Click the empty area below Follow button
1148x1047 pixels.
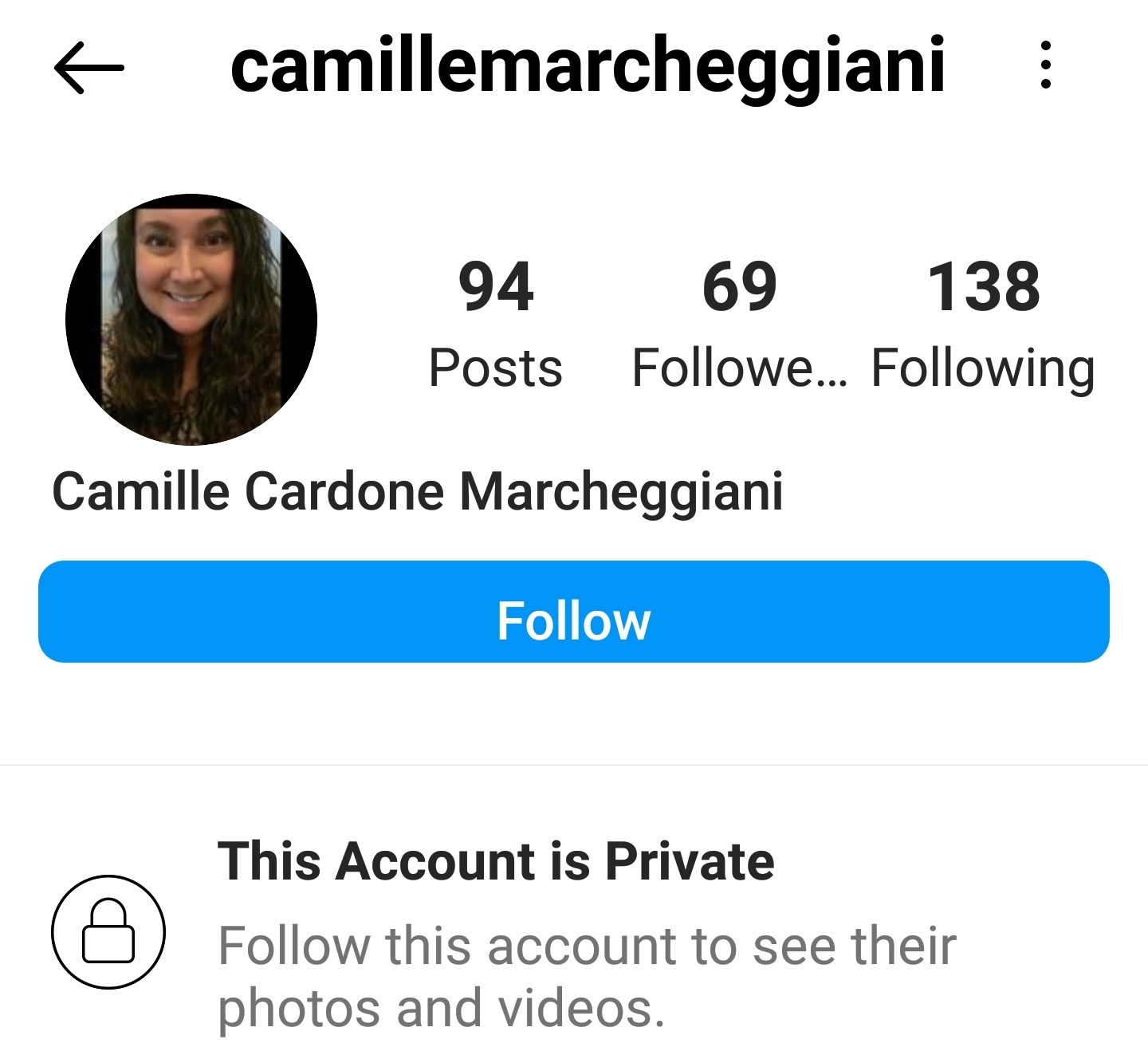coord(574,713)
